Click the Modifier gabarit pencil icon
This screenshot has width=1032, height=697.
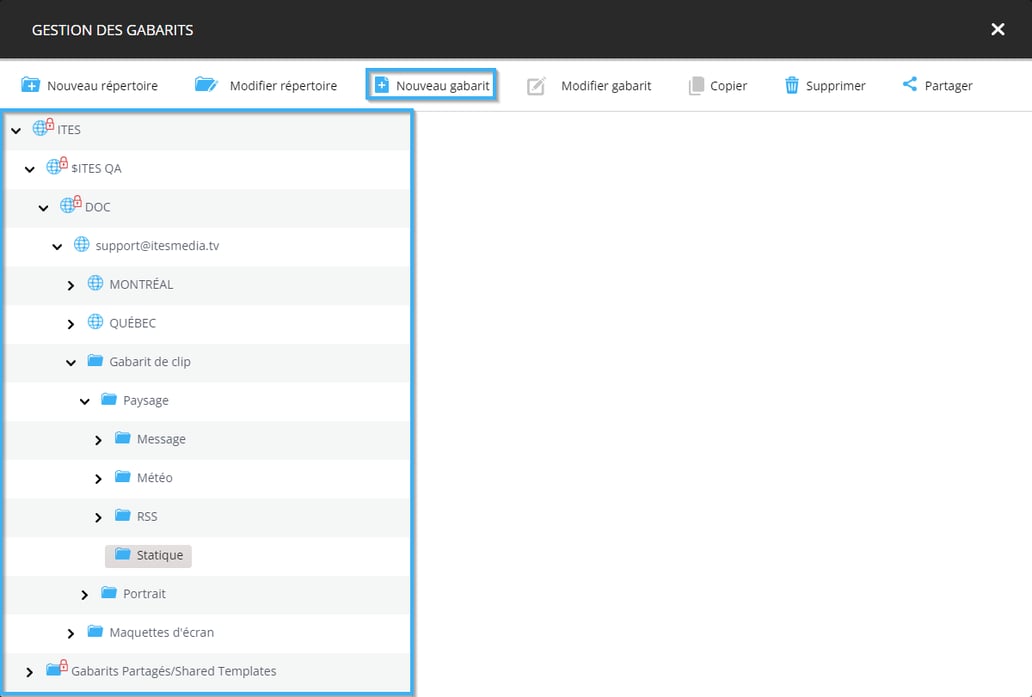click(536, 86)
